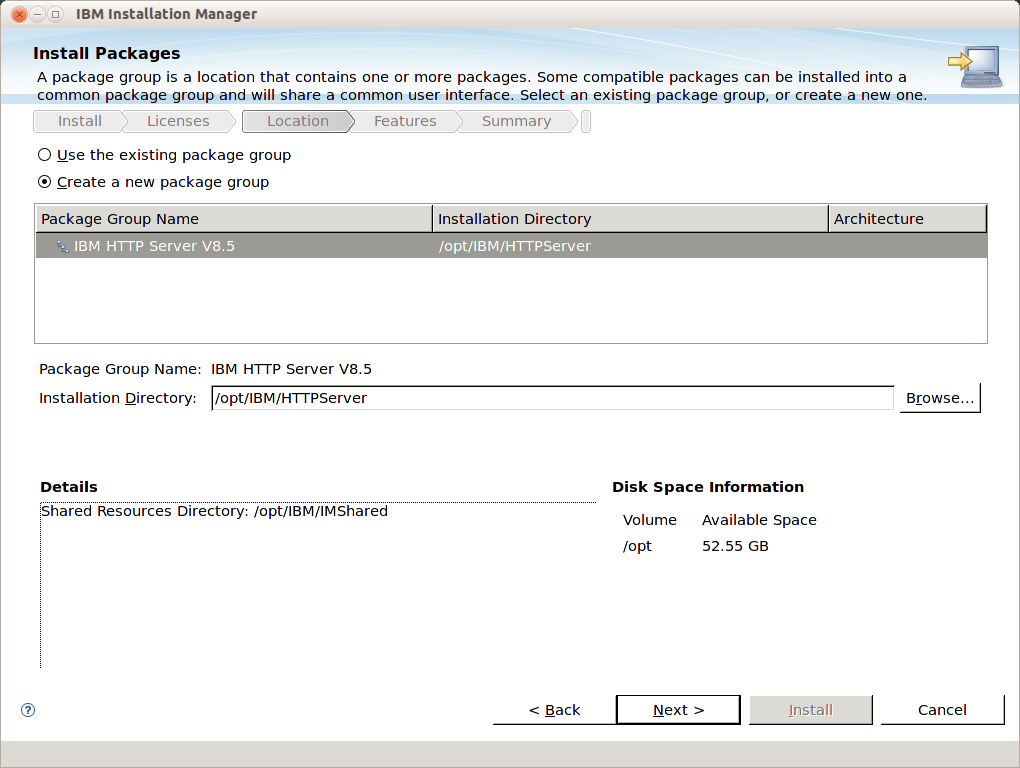
Task: Click the Browse... button
Action: pyautogui.click(x=940, y=398)
